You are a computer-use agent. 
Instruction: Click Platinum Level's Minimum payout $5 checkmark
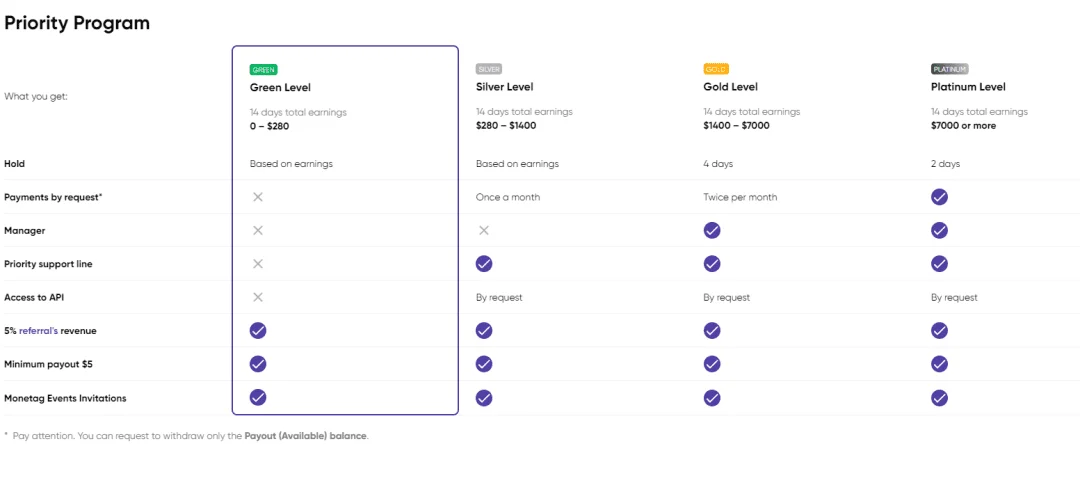(939, 364)
